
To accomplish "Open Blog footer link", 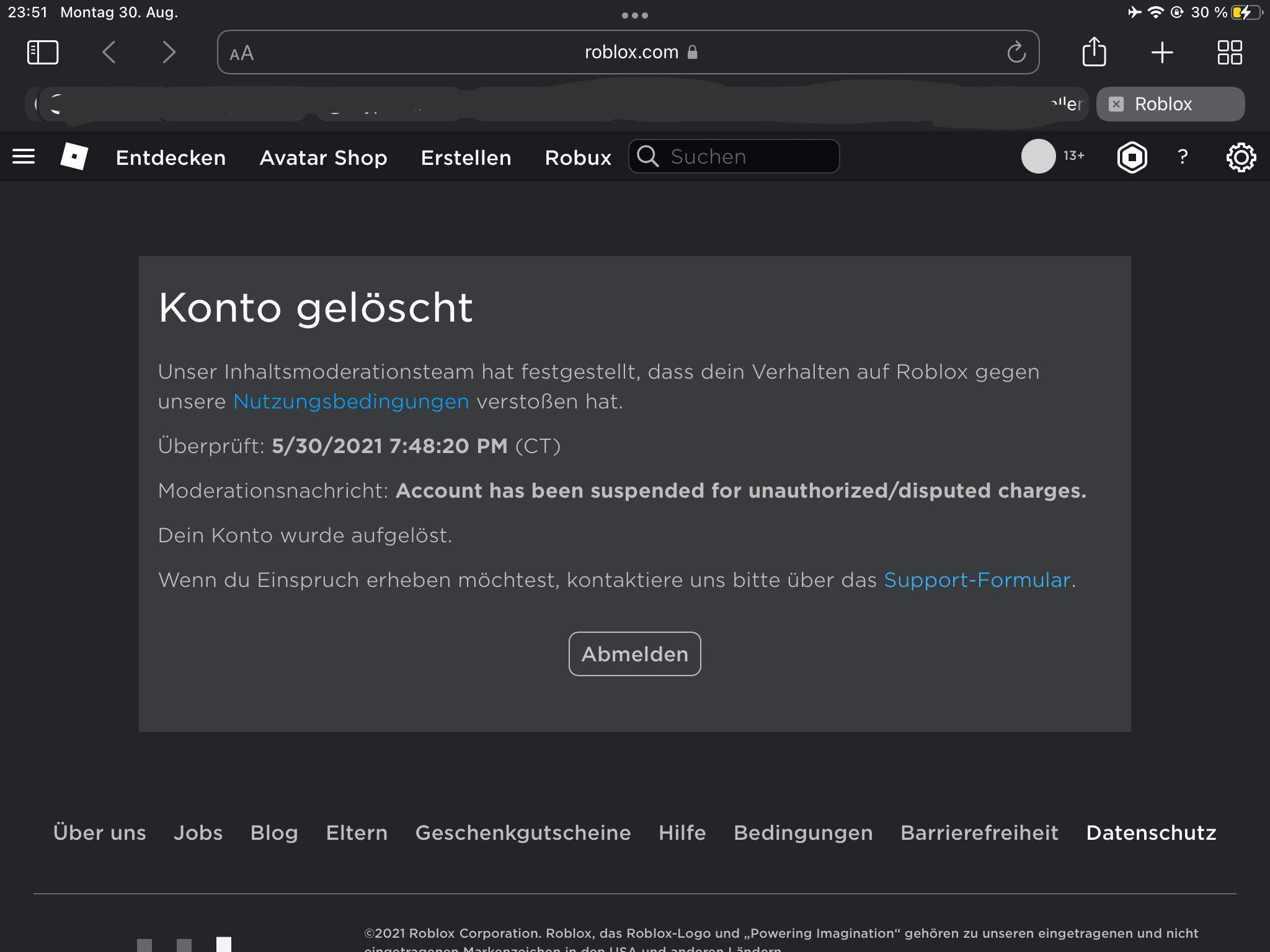I will 274,833.
